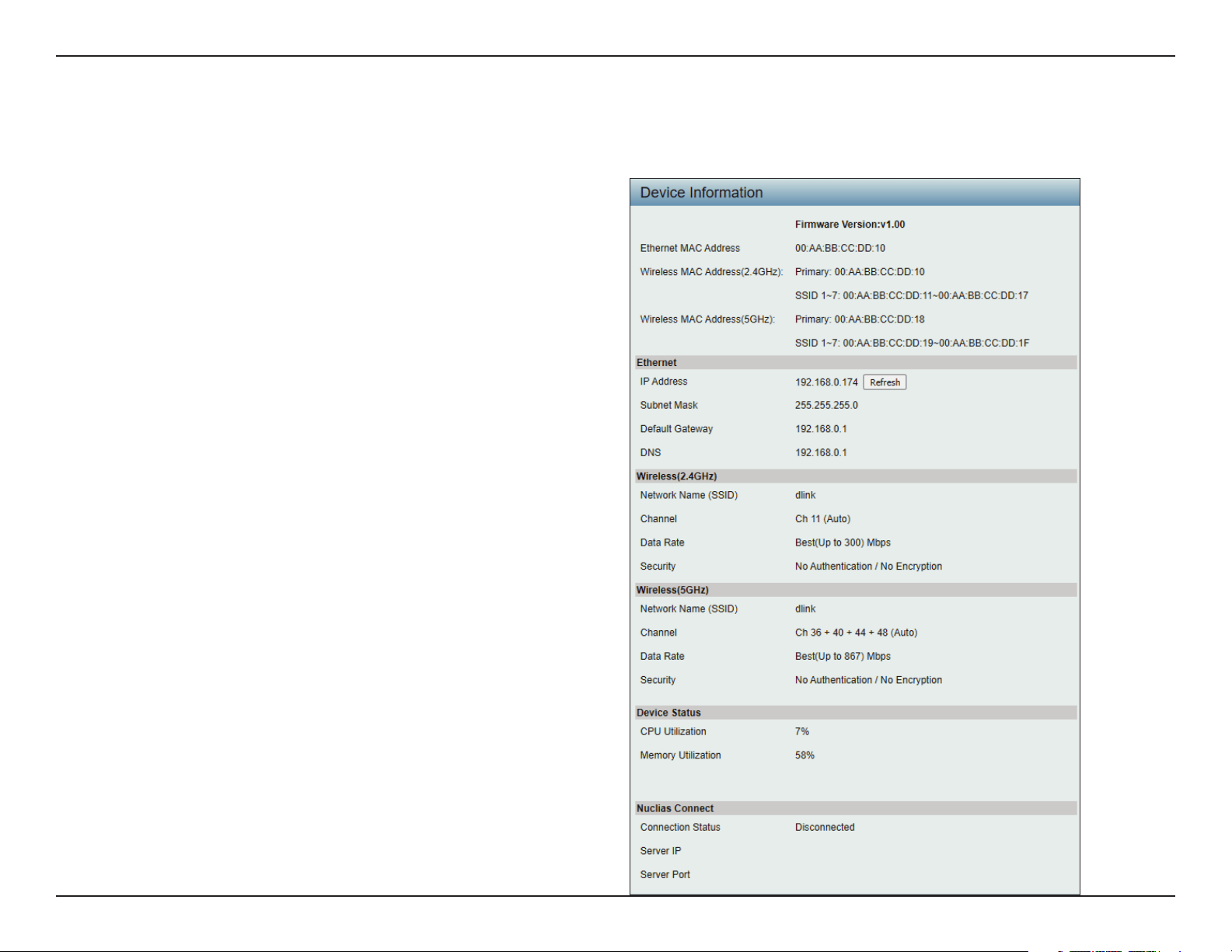1232x952 pixels.
Task: Select the 5GHz No Authentication / No Encryption value
Action: pos(868,680)
